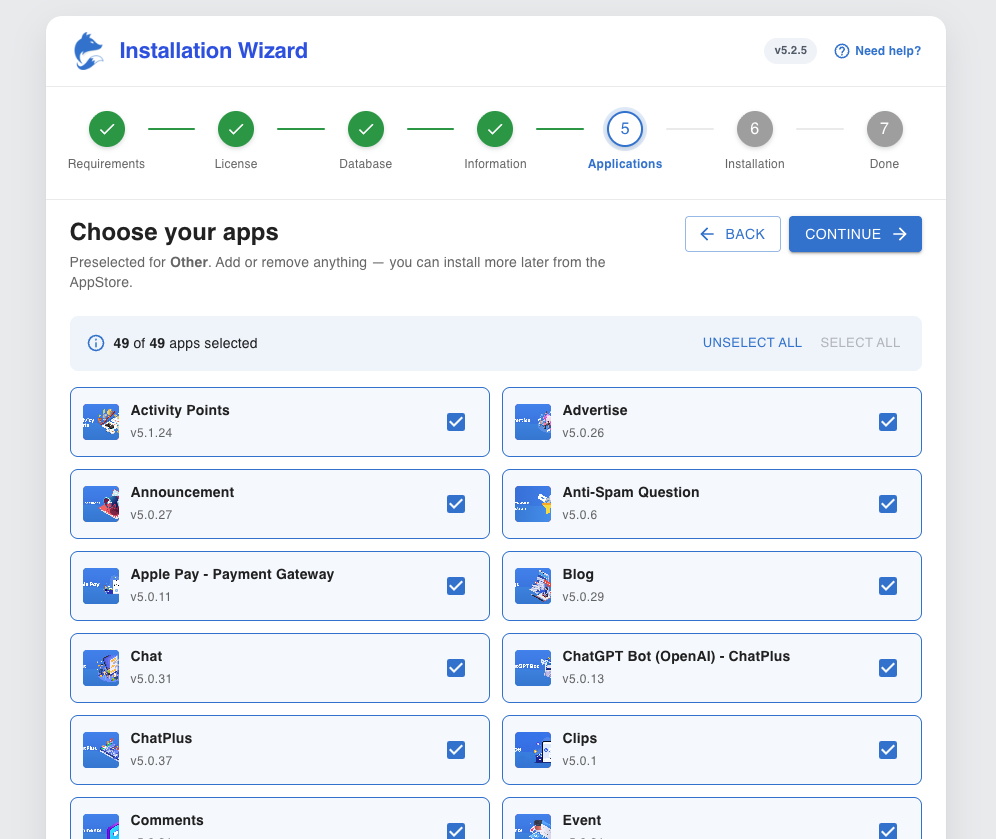The height and width of the screenshot is (839, 996).
Task: Click the fox logo icon
Action: point(88,51)
